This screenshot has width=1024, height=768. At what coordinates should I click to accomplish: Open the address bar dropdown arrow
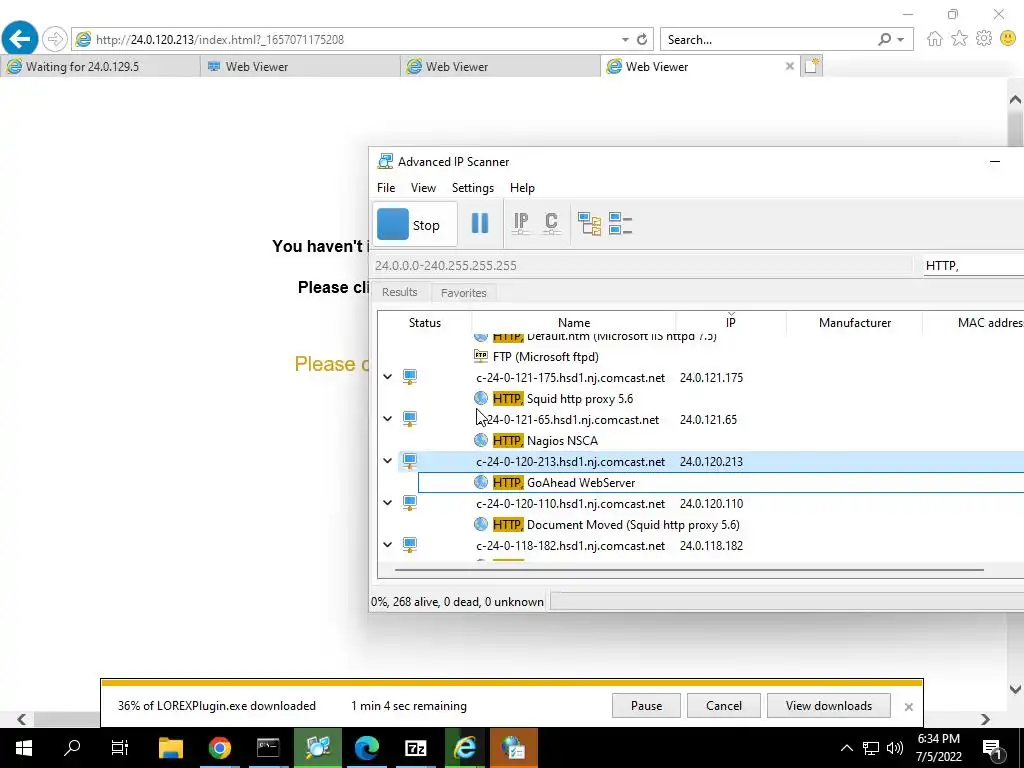tap(625, 40)
